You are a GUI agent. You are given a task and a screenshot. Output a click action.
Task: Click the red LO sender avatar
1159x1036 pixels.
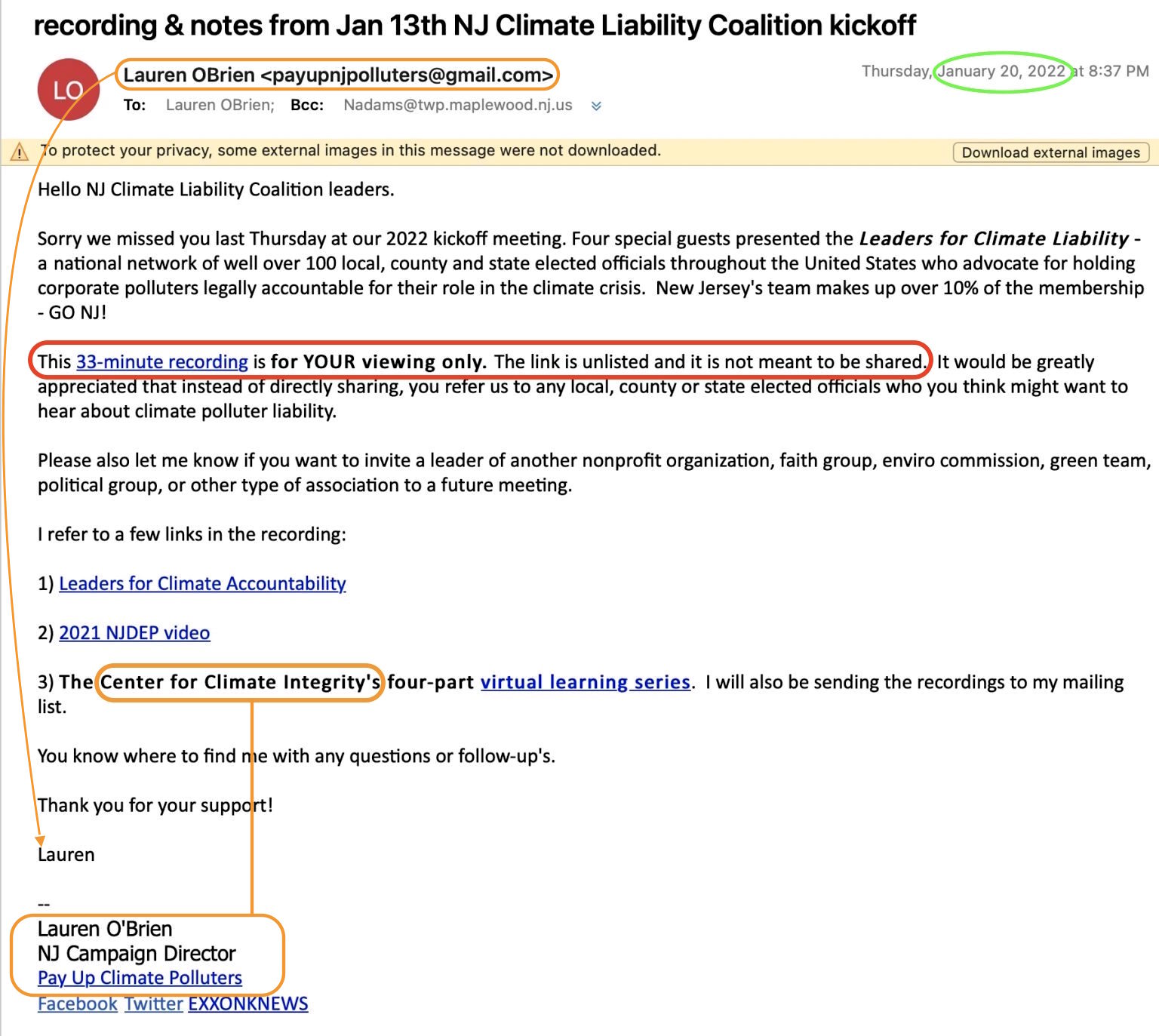pos(68,90)
